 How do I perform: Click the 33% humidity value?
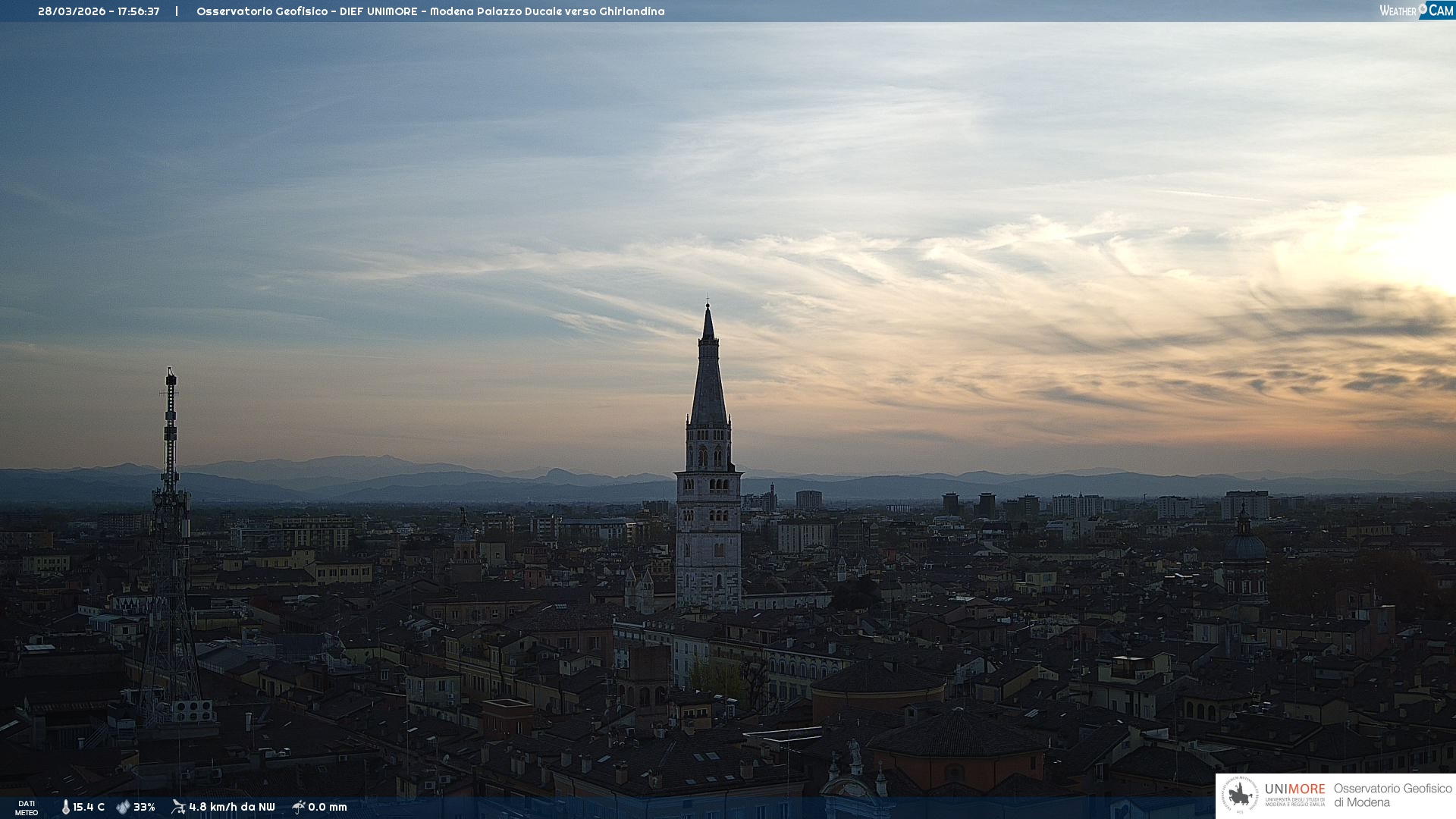[x=144, y=807]
